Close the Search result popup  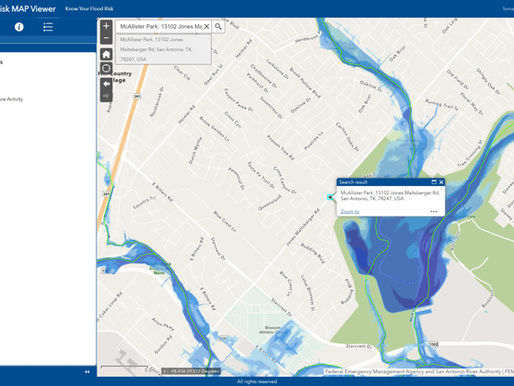pyautogui.click(x=441, y=182)
